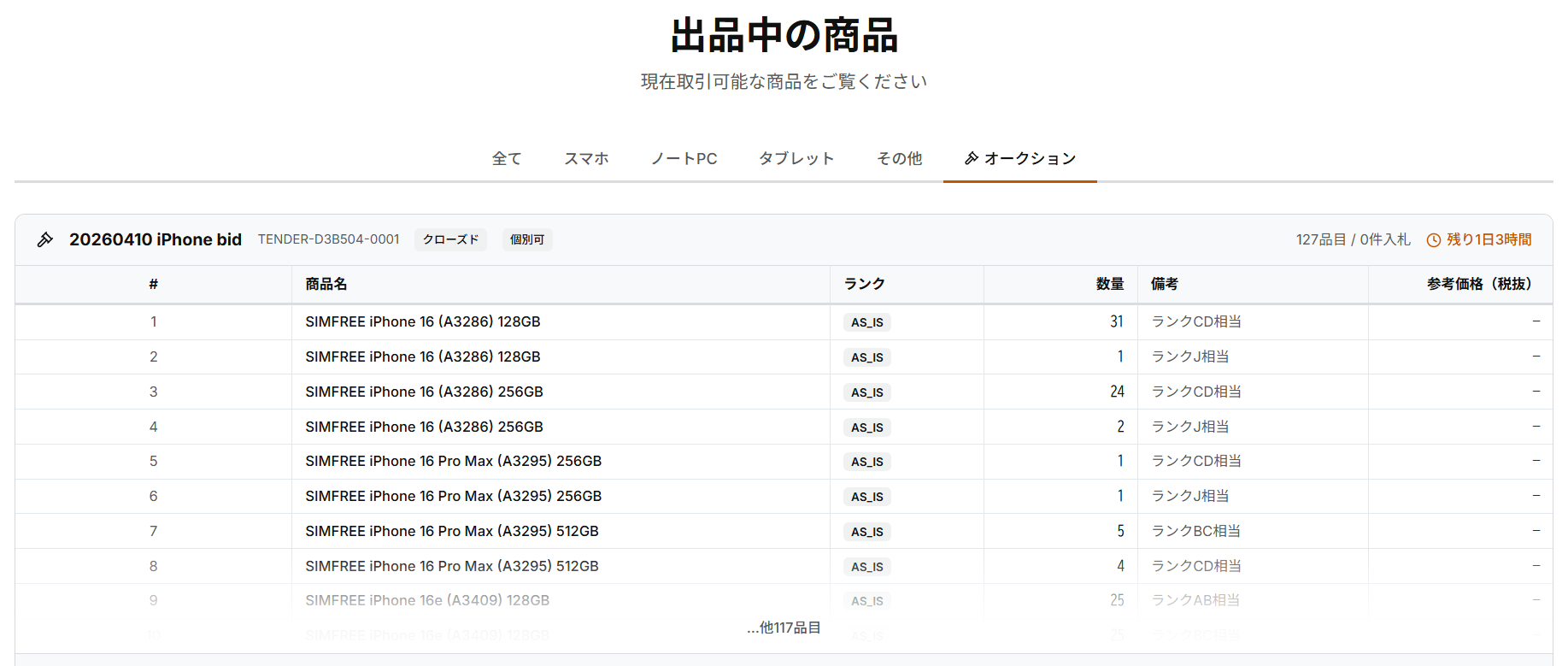This screenshot has width=1568, height=666.
Task: Expand the list via …他117品目
Action: point(784,628)
